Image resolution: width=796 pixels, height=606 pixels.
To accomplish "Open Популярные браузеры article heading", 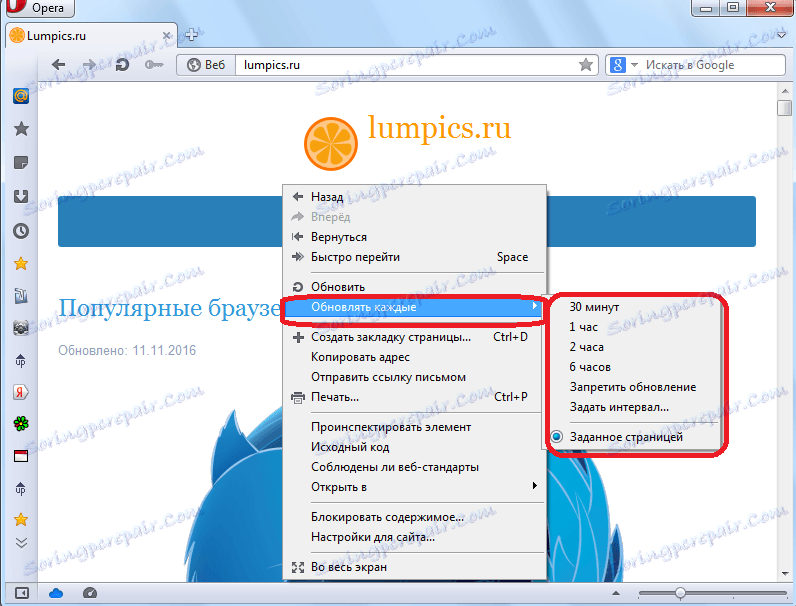I will pos(170,308).
